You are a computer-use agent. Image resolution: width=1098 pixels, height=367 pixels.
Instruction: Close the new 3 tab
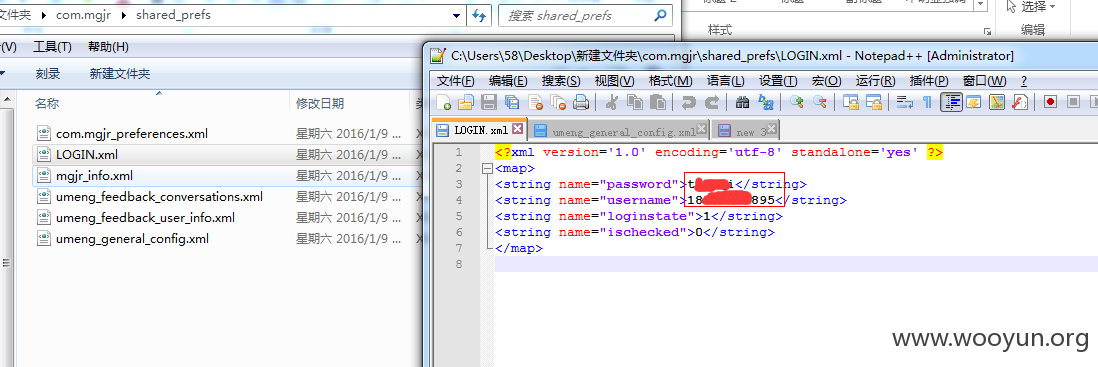point(772,130)
